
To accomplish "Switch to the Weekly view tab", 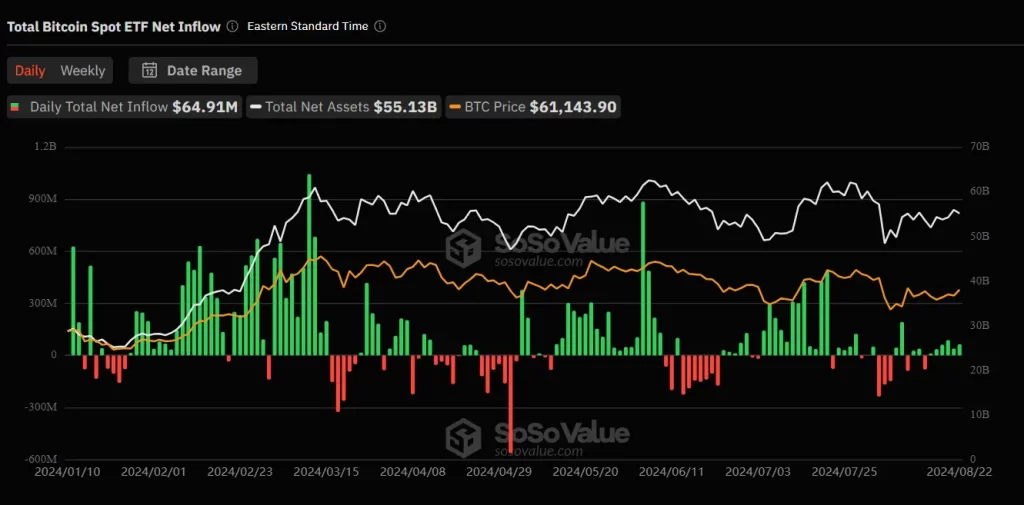I will pyautogui.click(x=82, y=70).
